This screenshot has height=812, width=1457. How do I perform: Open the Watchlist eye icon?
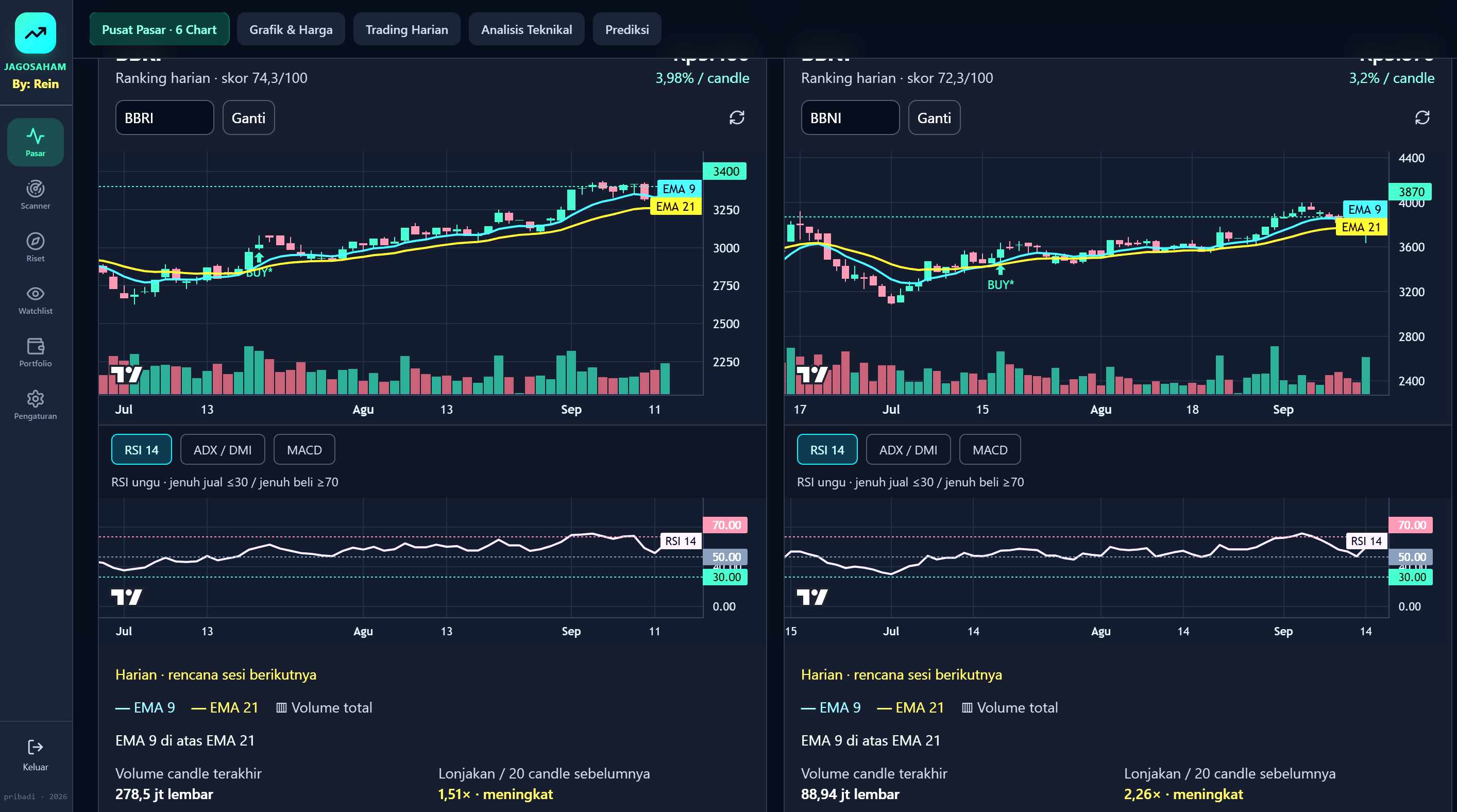pyautogui.click(x=35, y=294)
